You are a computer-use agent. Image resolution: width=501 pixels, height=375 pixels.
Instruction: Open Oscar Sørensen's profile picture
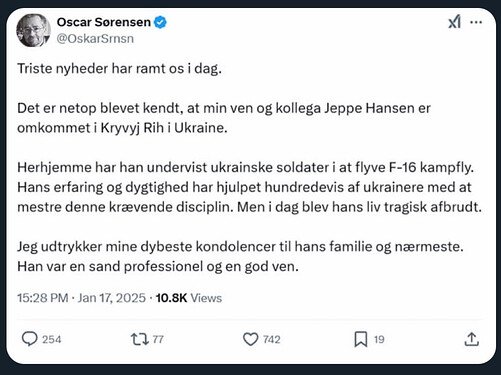pyautogui.click(x=34, y=30)
